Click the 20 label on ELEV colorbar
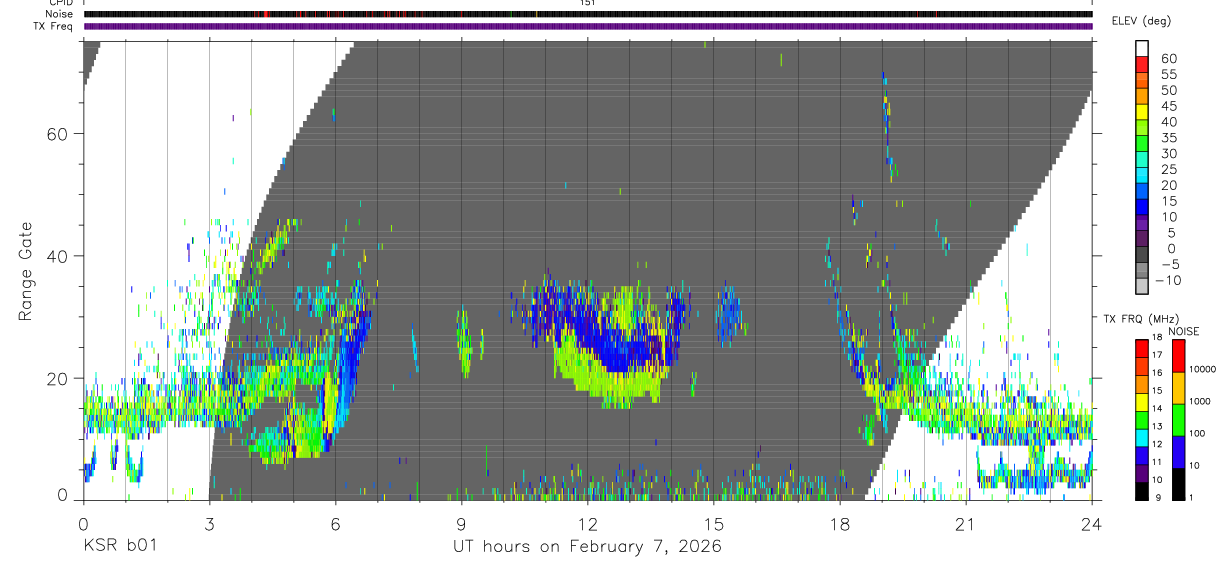The image size is (1228, 567). pos(1168,185)
